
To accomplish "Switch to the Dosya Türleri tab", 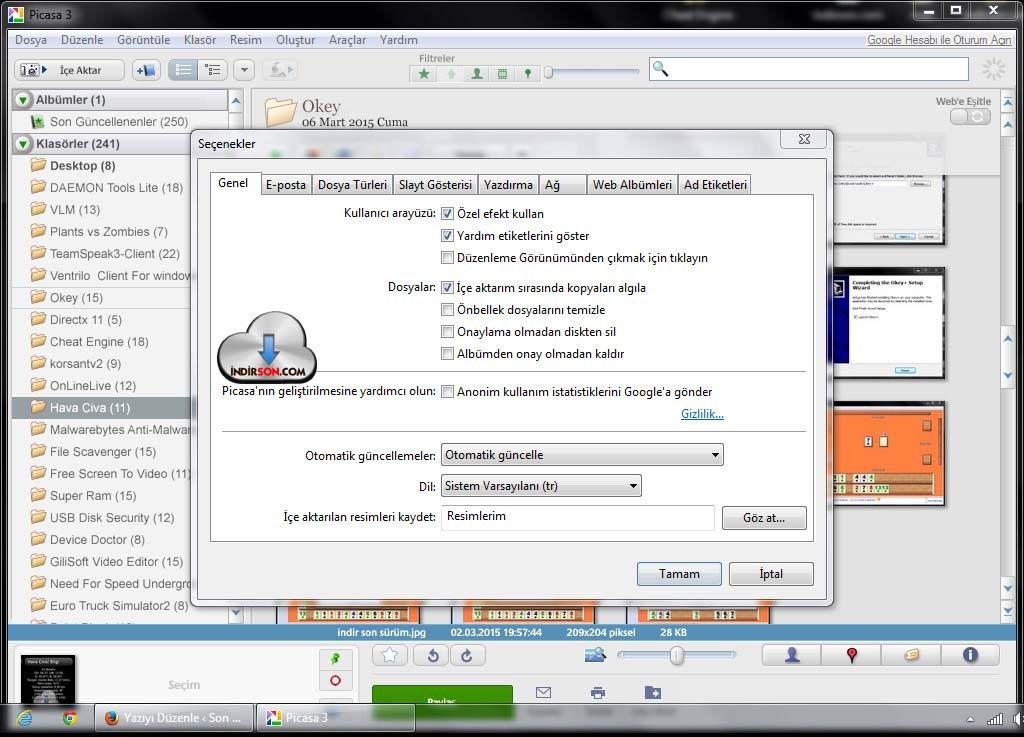I will 353,185.
